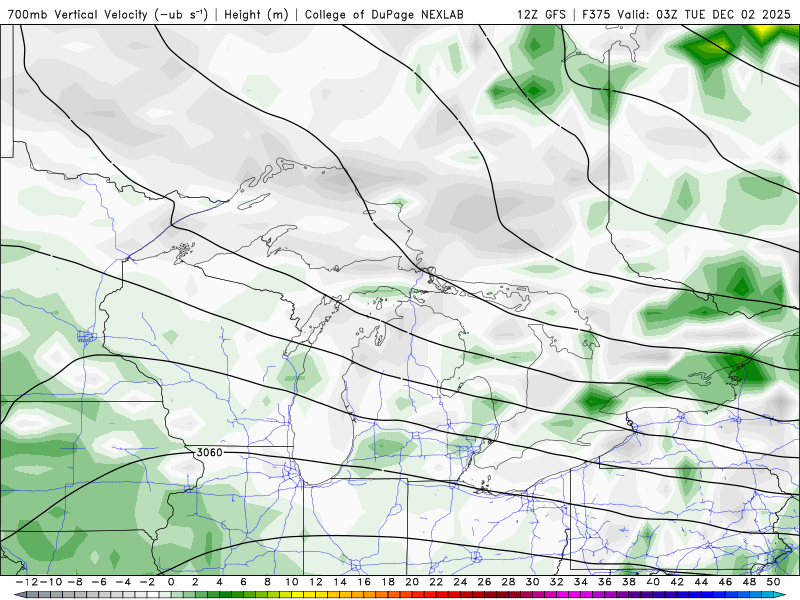Click the "-6" color scale value
The width and height of the screenshot is (800, 600).
[98, 582]
